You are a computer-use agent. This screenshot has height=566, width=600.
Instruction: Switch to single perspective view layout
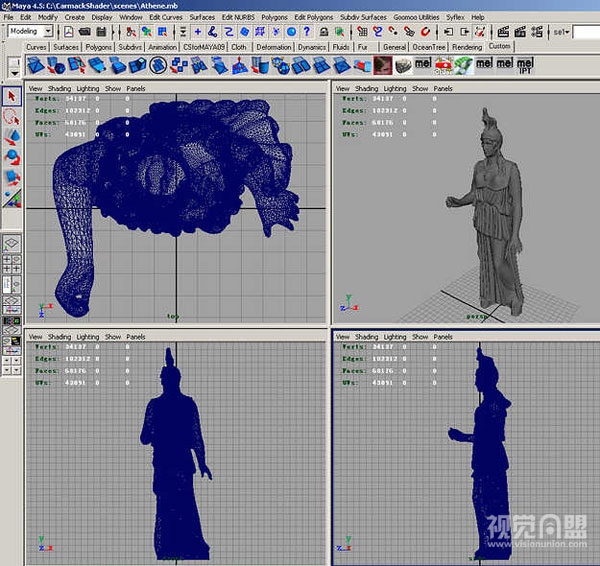point(12,243)
